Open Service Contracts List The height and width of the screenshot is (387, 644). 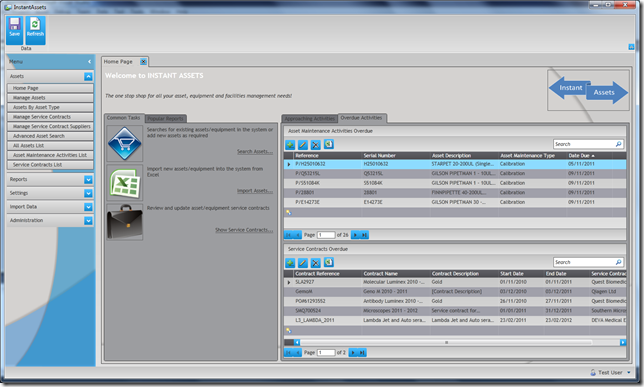click(50, 165)
